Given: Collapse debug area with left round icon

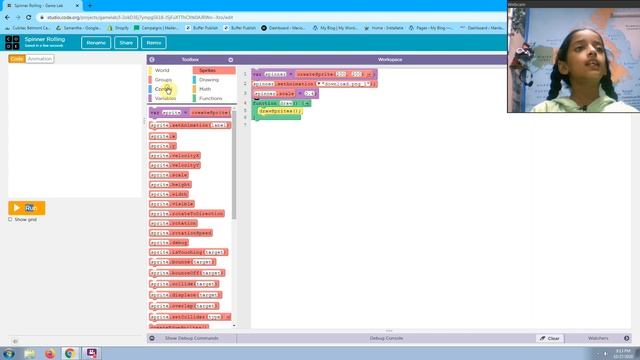Looking at the screenshot, I should (x=152, y=338).
